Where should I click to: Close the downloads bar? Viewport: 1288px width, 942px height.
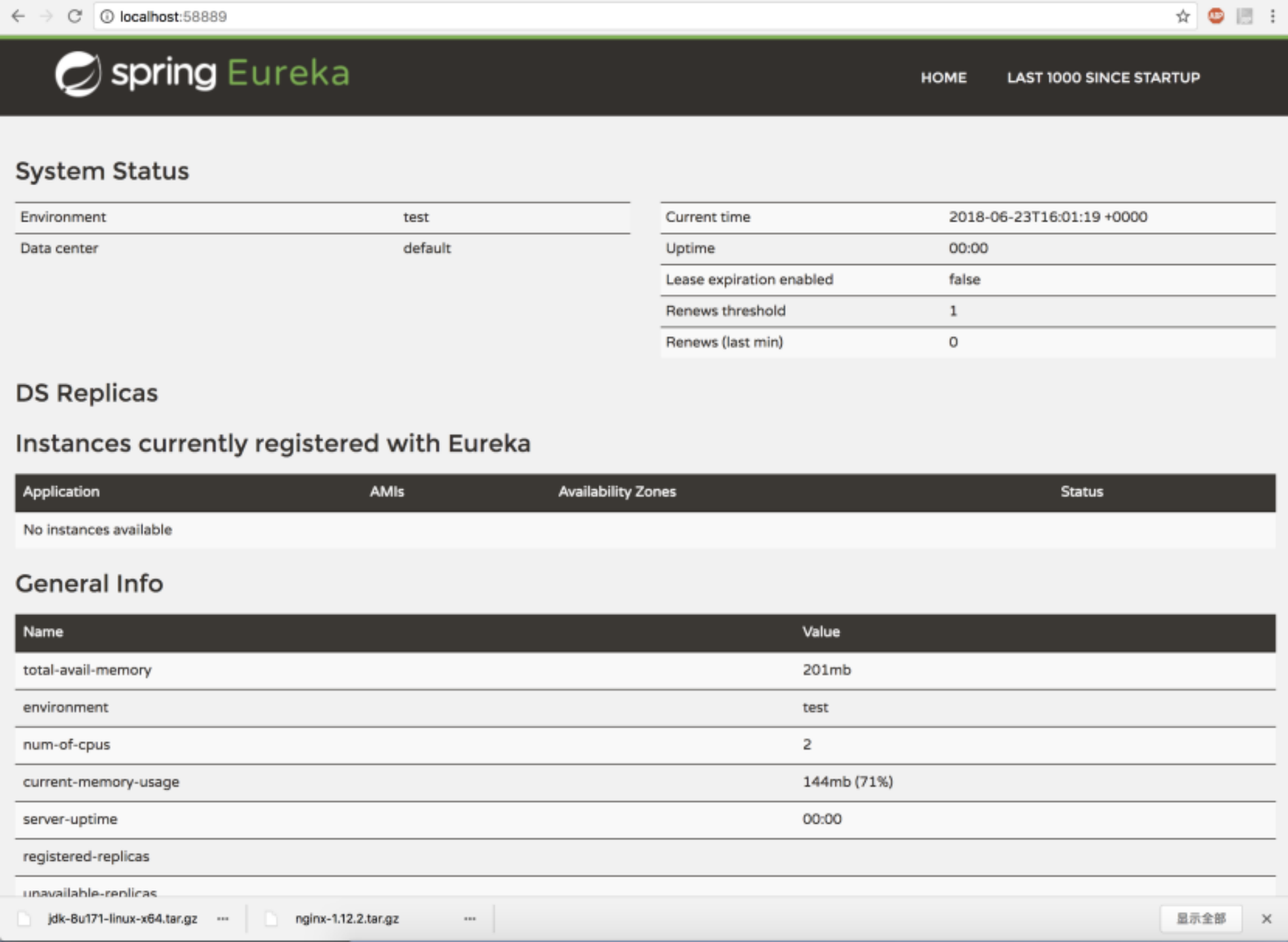pyautogui.click(x=1266, y=918)
